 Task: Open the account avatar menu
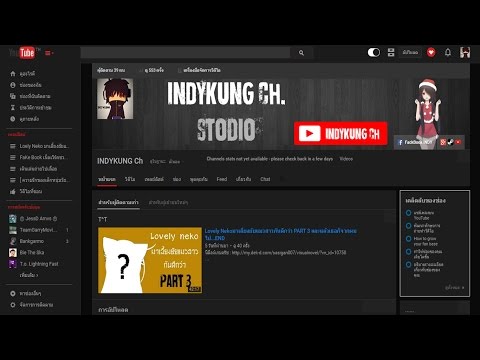[465, 52]
